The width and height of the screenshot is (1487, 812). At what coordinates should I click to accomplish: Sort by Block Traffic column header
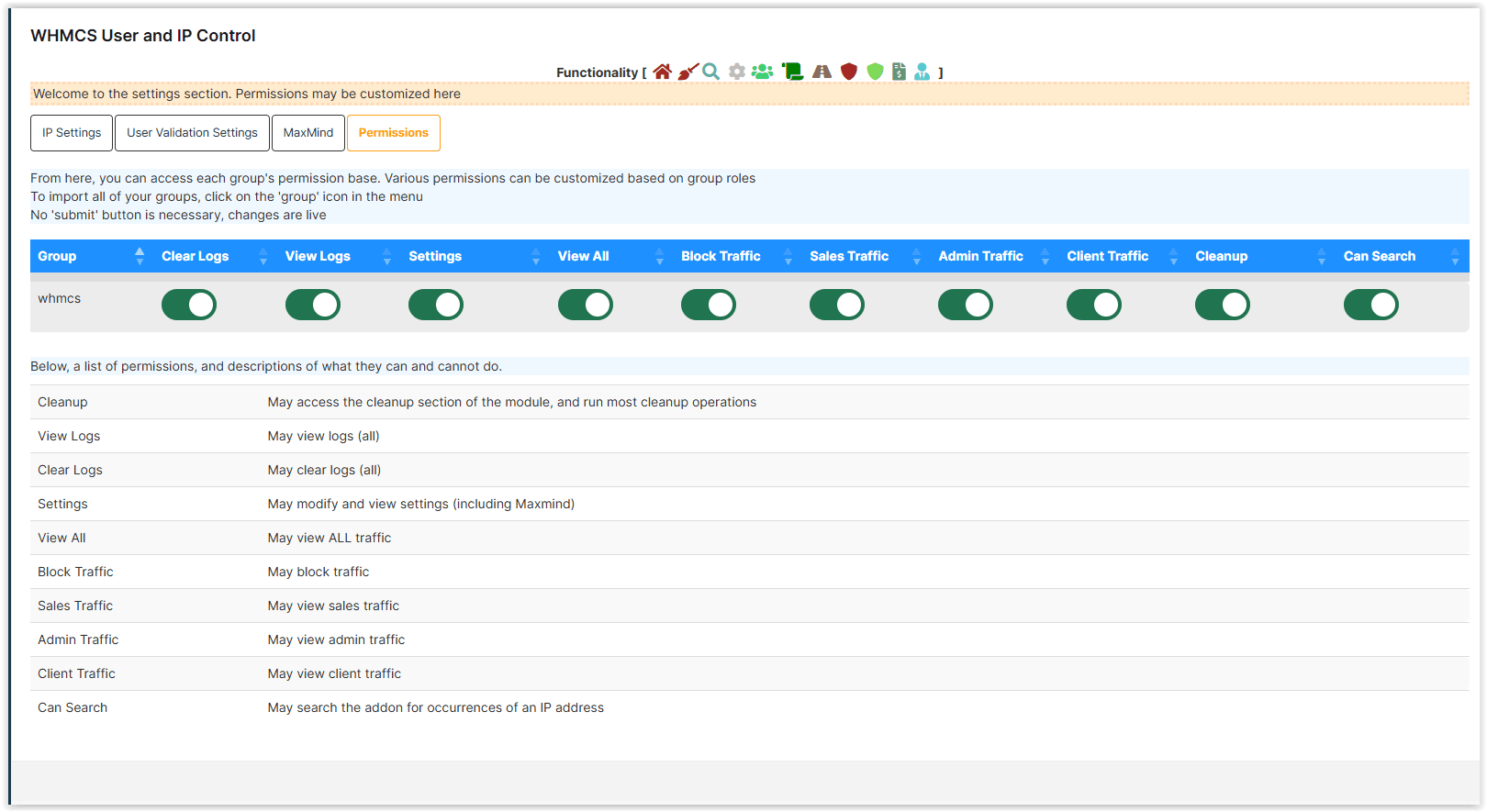738,256
